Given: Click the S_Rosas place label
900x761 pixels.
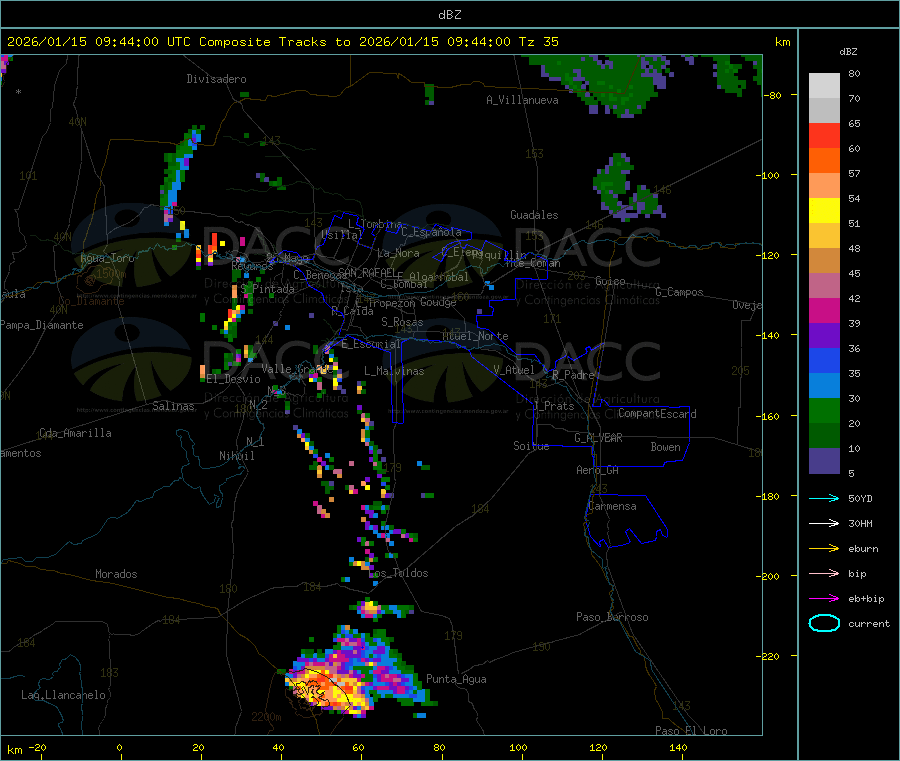Looking at the screenshot, I should (x=402, y=322).
